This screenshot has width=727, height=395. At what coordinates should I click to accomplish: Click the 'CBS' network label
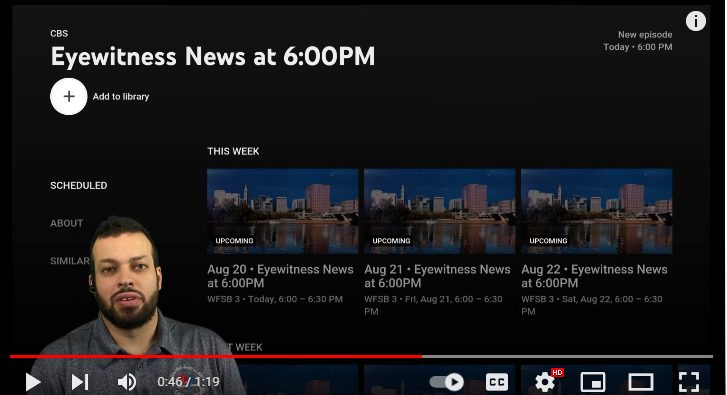pyautogui.click(x=59, y=33)
